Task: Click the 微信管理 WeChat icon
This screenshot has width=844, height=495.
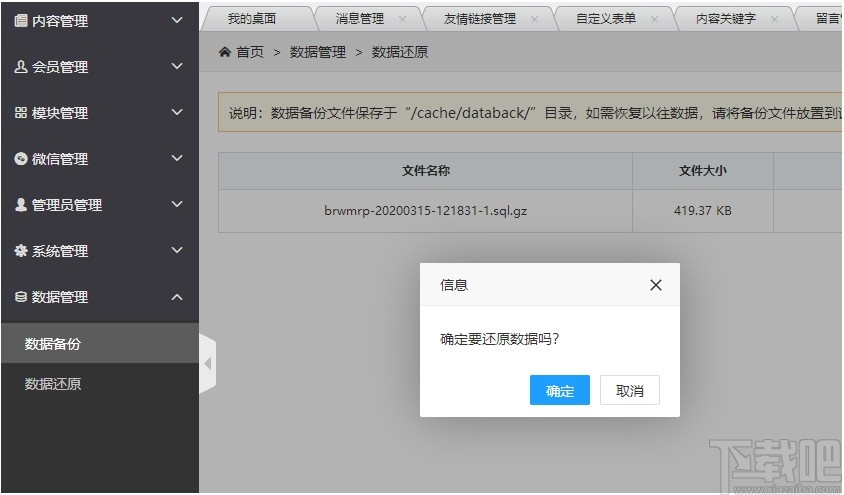Action: click(x=20, y=159)
